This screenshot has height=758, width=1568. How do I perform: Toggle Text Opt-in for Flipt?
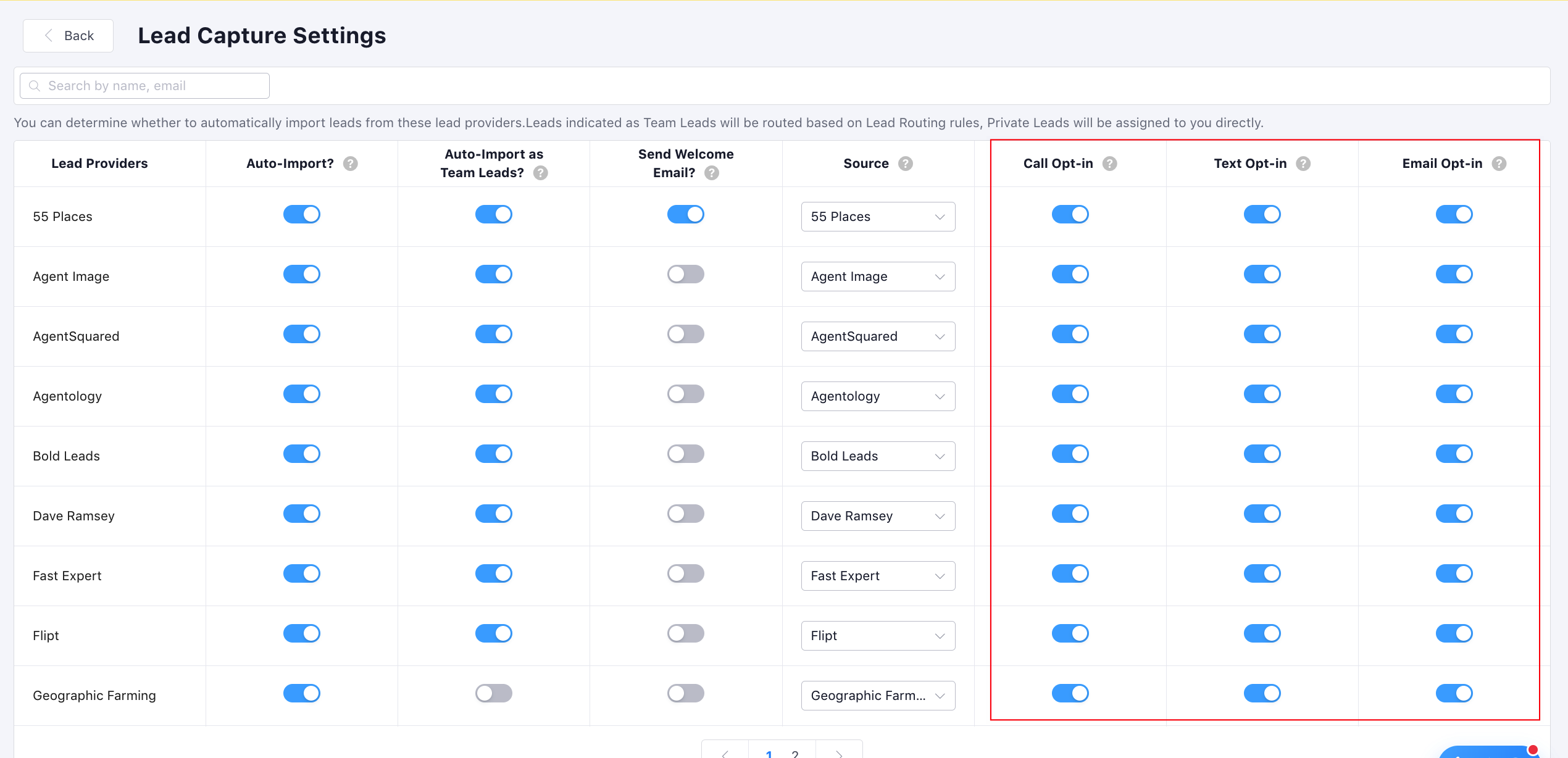(1262, 633)
